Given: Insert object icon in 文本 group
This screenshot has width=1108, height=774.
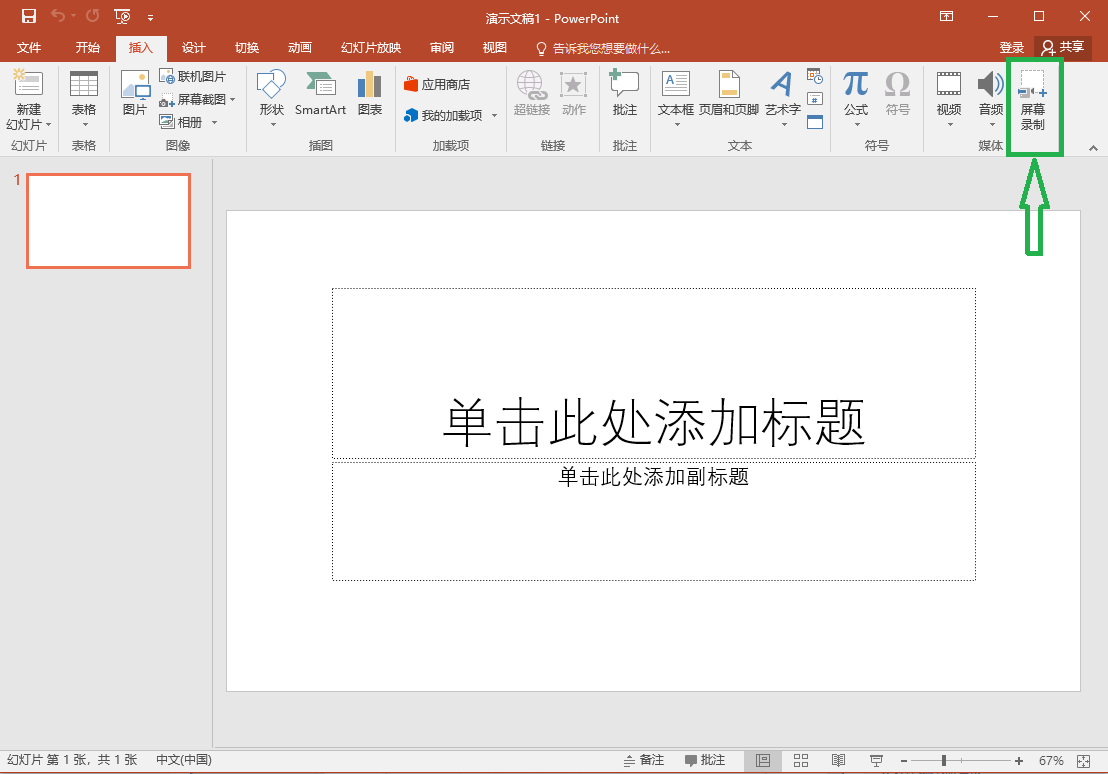Looking at the screenshot, I should (x=815, y=122).
